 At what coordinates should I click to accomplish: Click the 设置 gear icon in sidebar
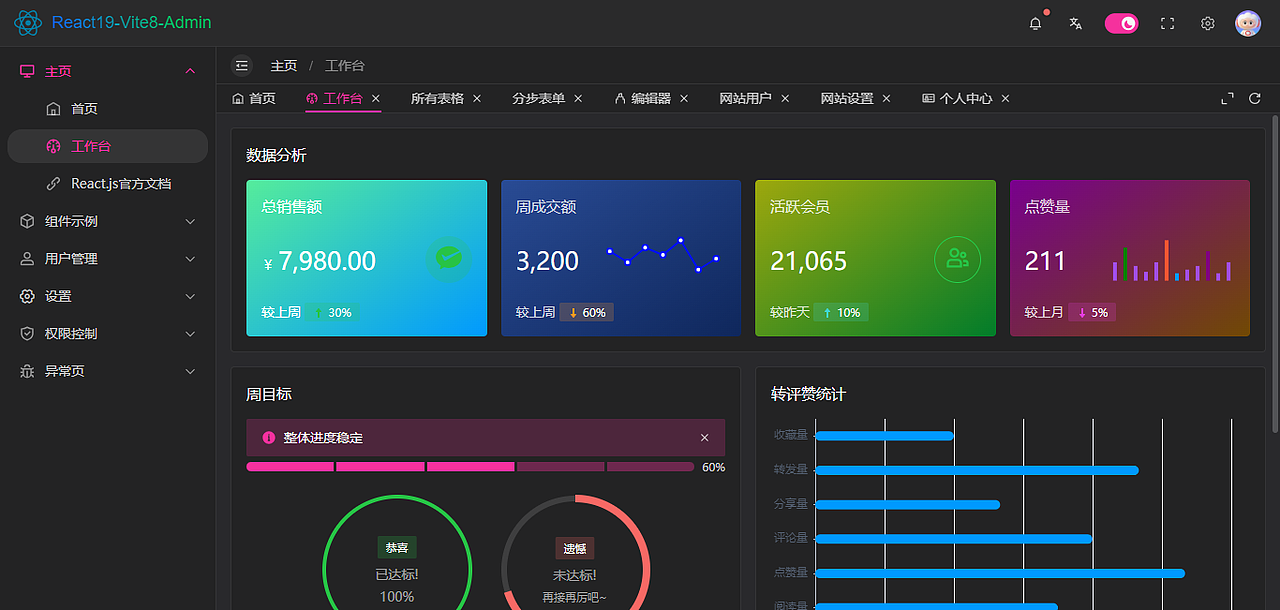coord(27,296)
